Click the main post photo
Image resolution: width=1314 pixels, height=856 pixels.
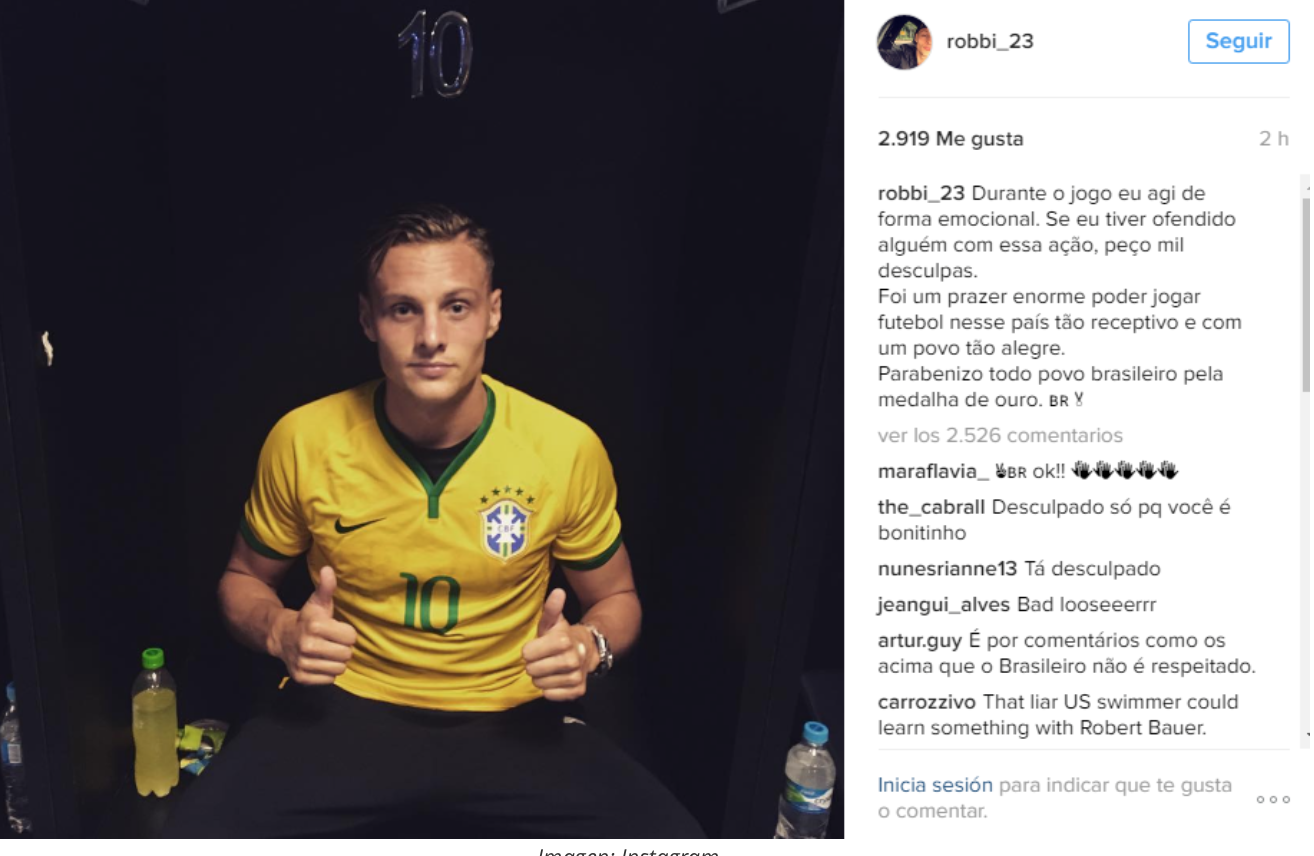pyautogui.click(x=422, y=419)
